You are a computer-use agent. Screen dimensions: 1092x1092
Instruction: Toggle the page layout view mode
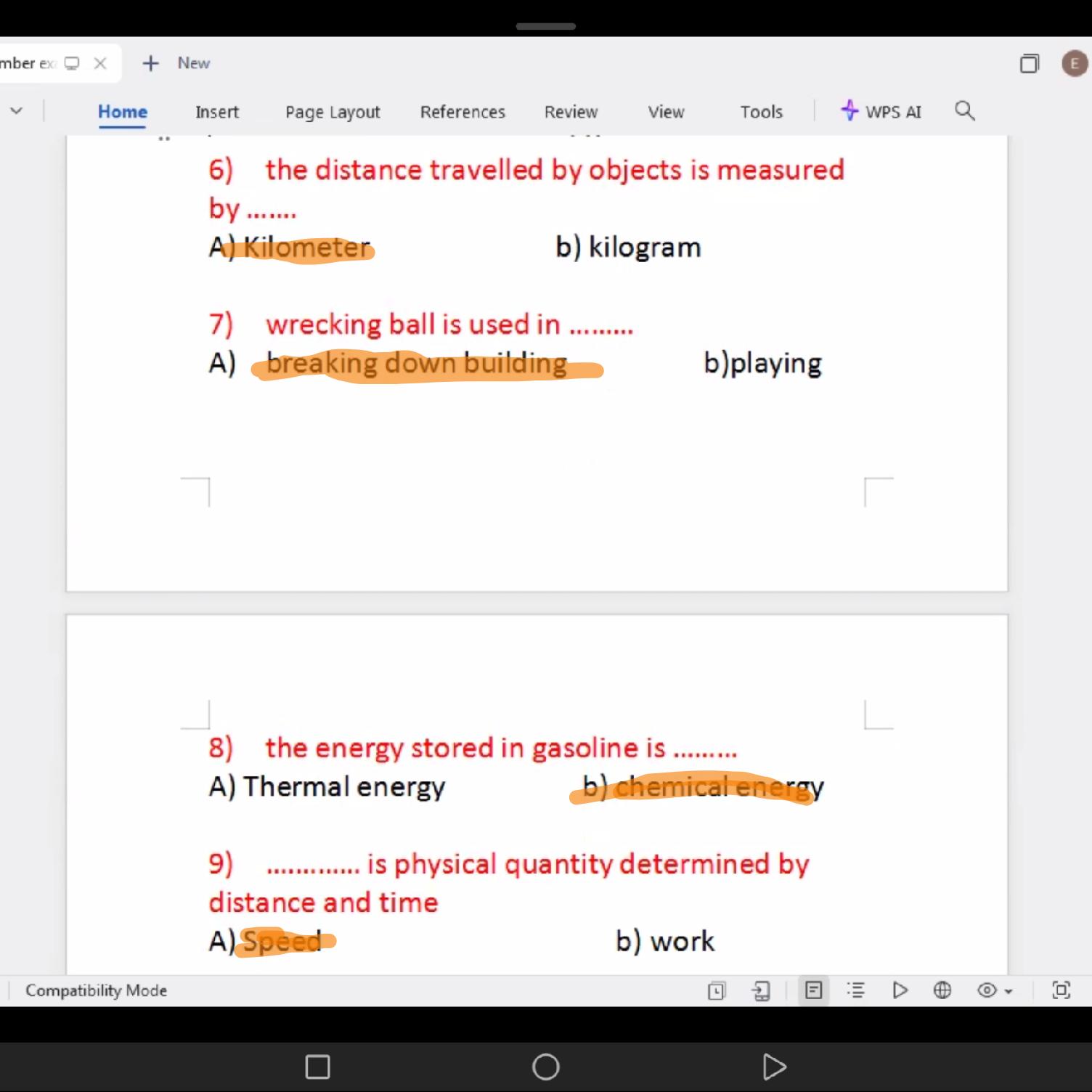click(x=814, y=990)
